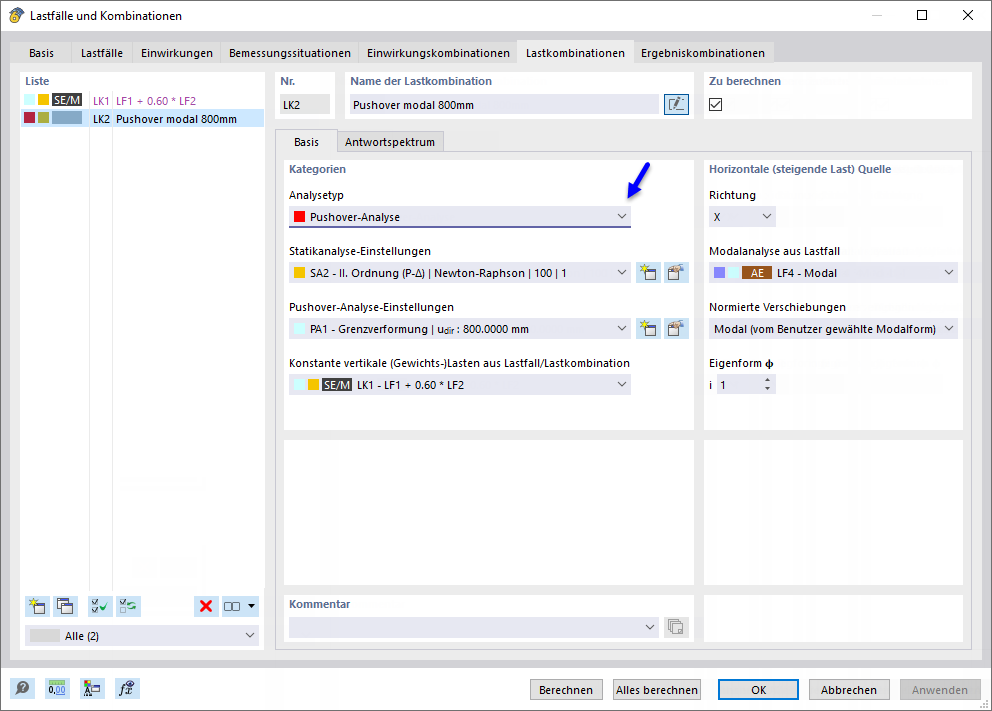Check all combinations with the green checkmark icon

[x=99, y=606]
